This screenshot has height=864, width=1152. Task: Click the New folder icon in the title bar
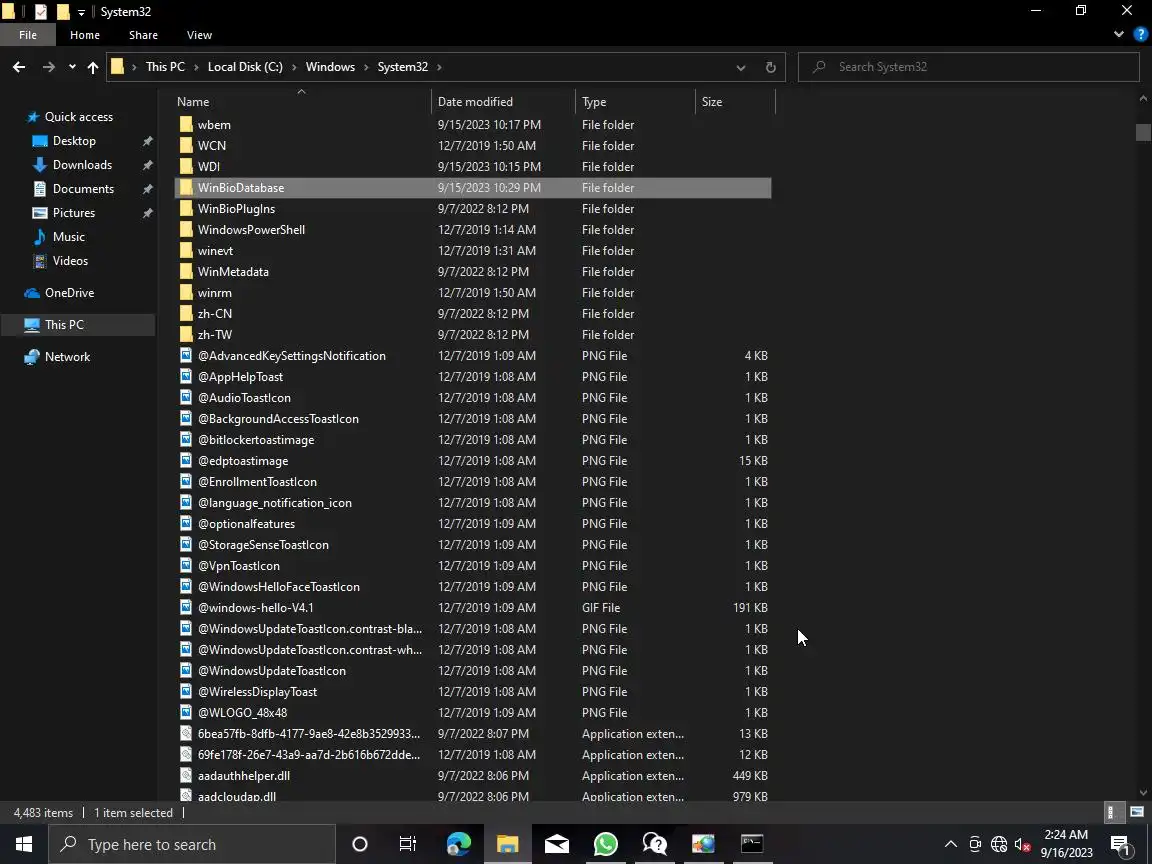[63, 11]
